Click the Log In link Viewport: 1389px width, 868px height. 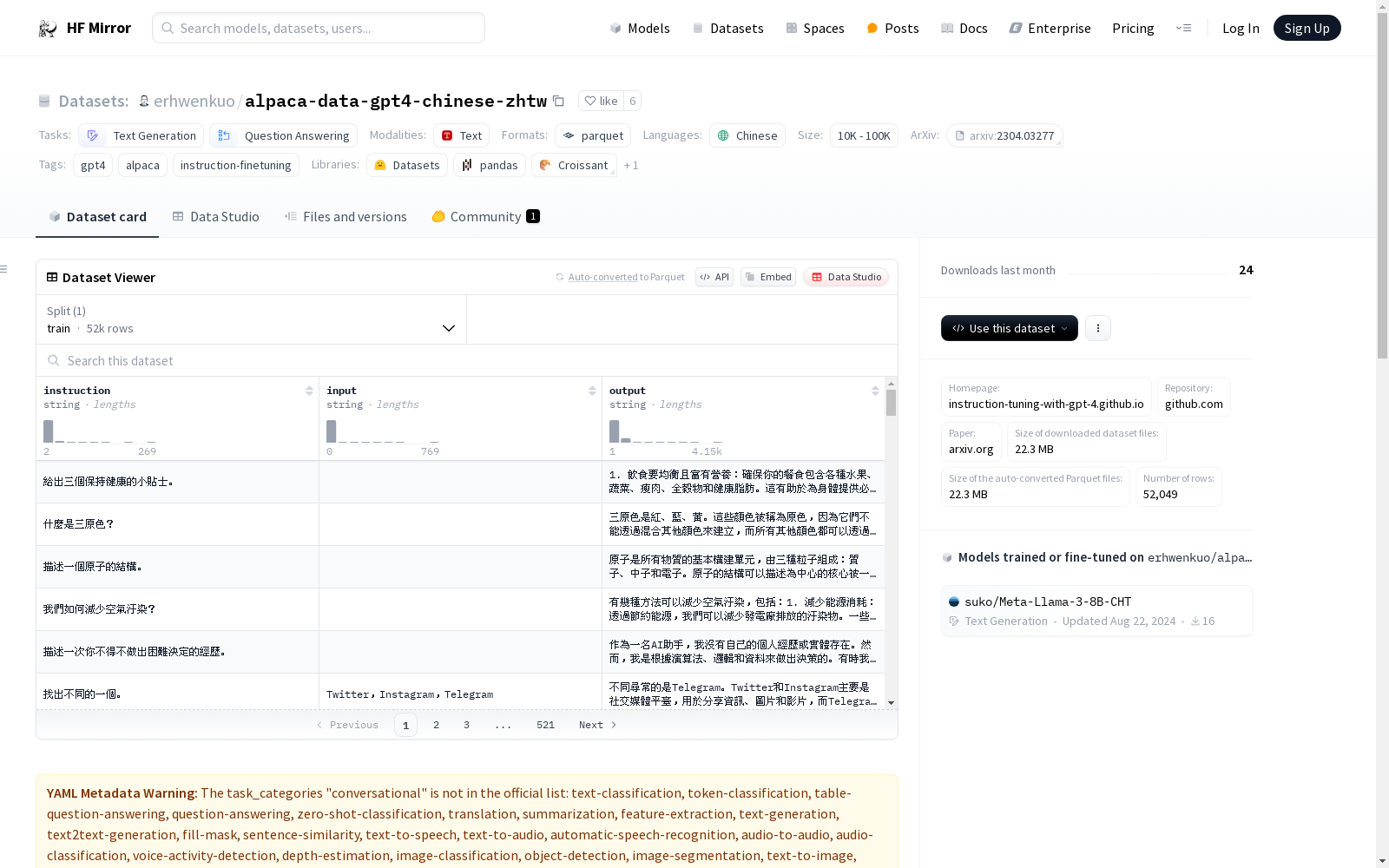tap(1241, 28)
